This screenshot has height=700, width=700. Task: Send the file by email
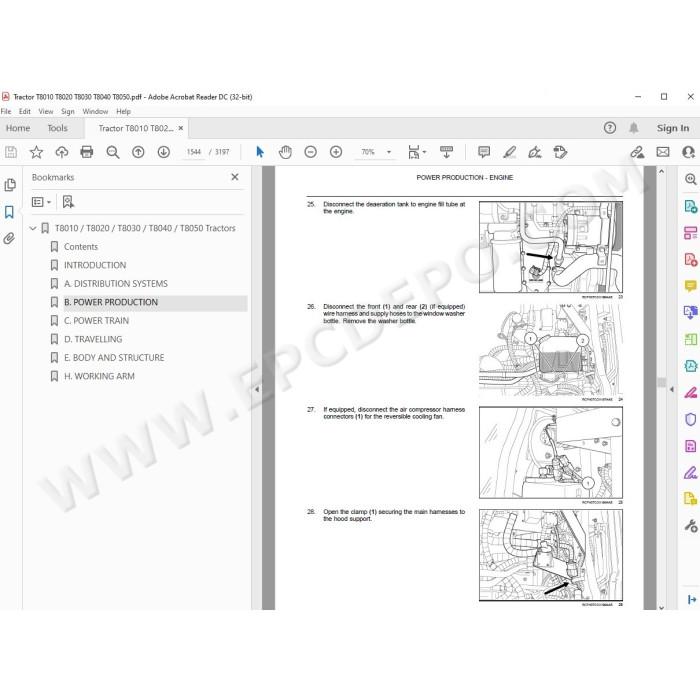point(663,152)
